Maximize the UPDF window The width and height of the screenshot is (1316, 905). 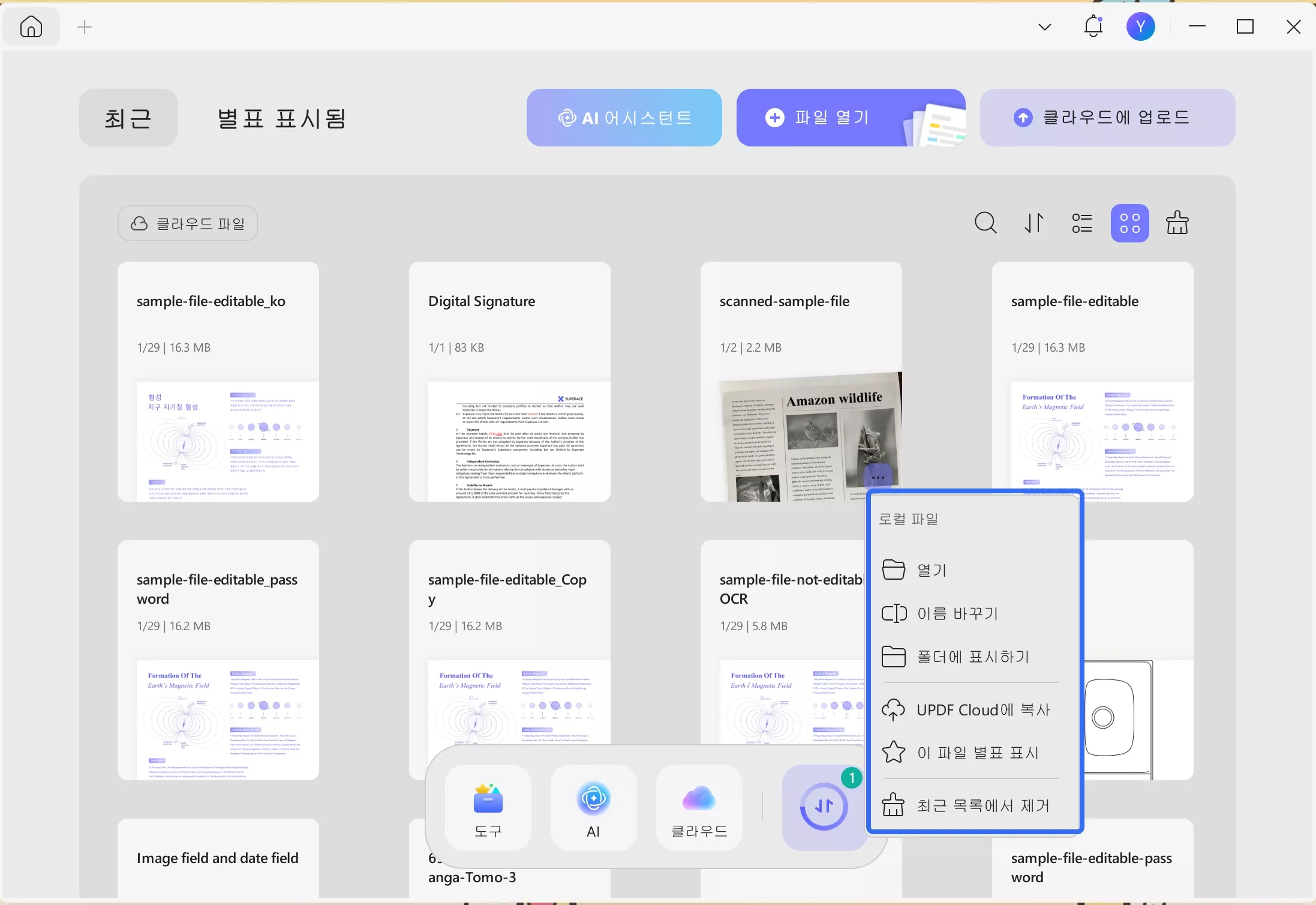point(1245,26)
